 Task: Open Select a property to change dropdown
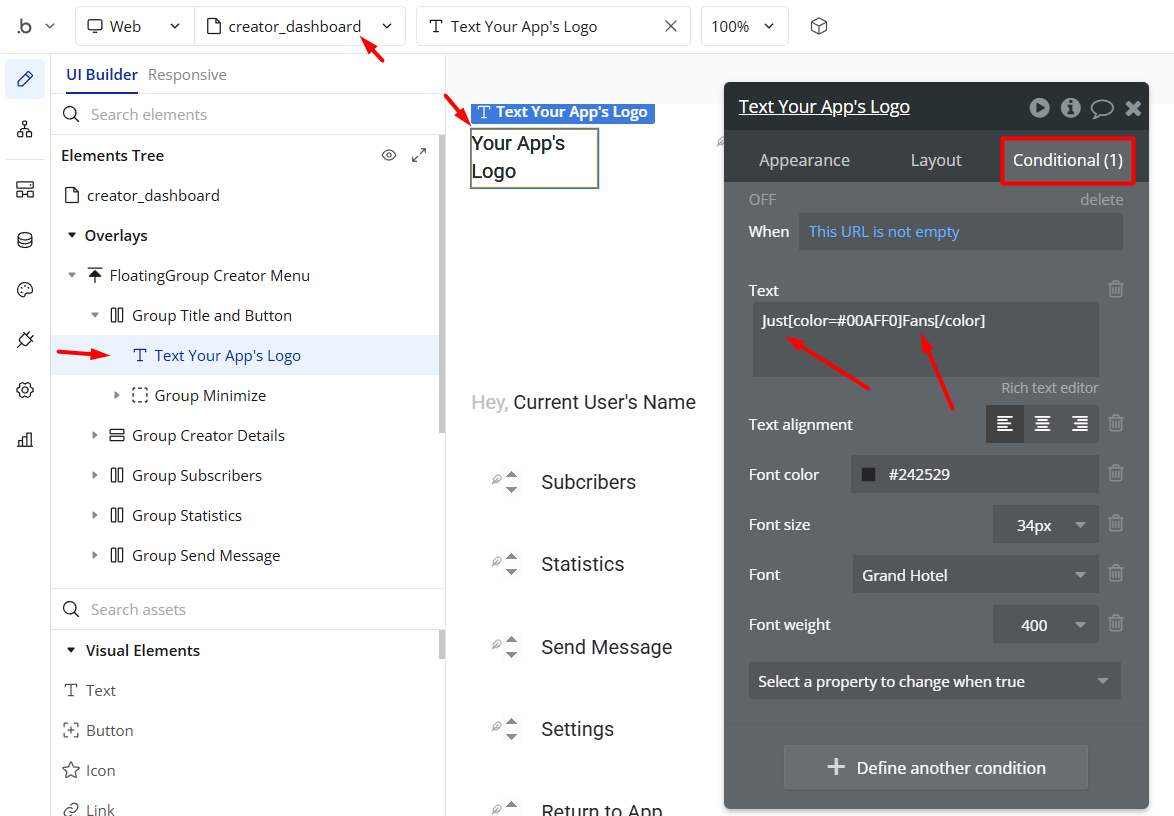[934, 682]
